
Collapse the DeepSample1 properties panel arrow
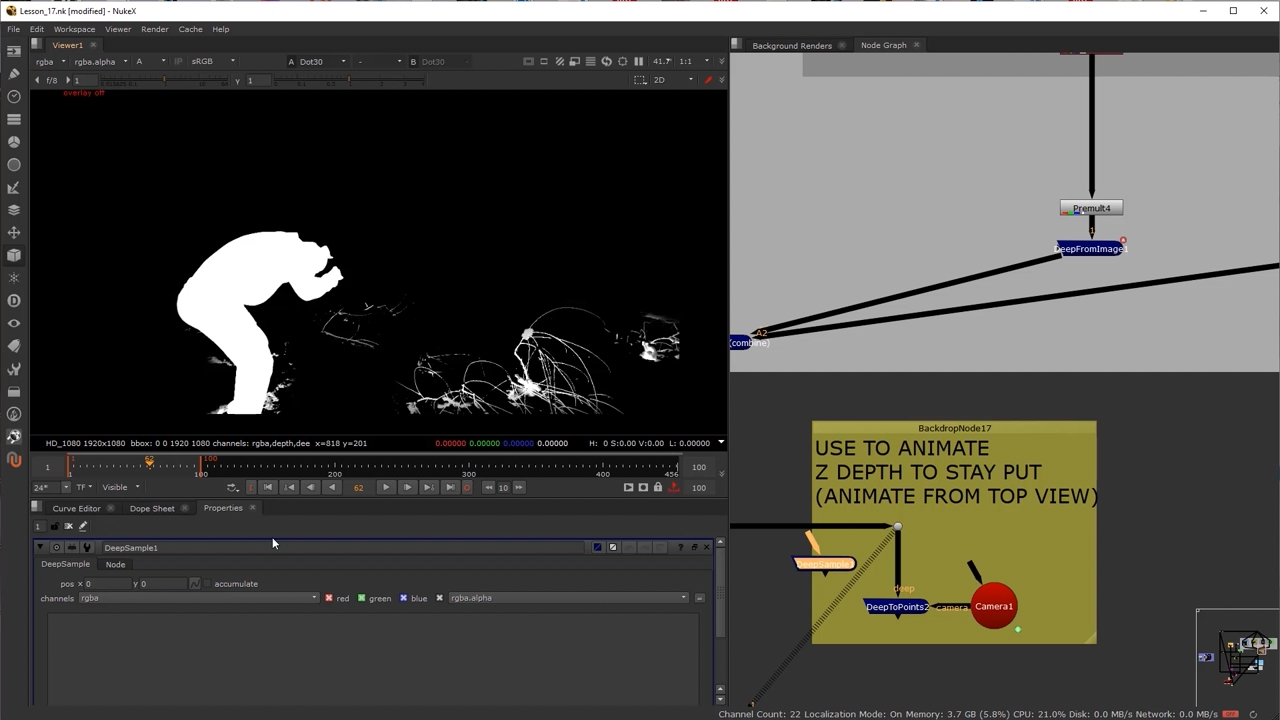41,548
